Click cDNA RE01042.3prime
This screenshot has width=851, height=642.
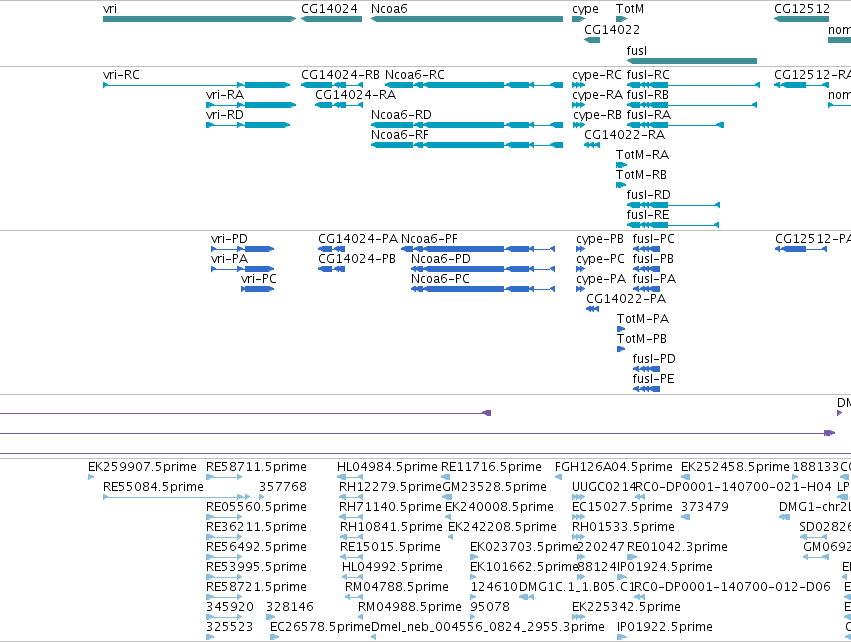(x=633, y=557)
